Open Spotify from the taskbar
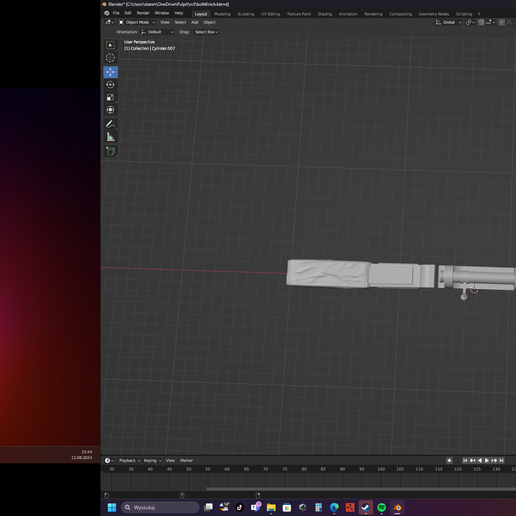 point(382,508)
